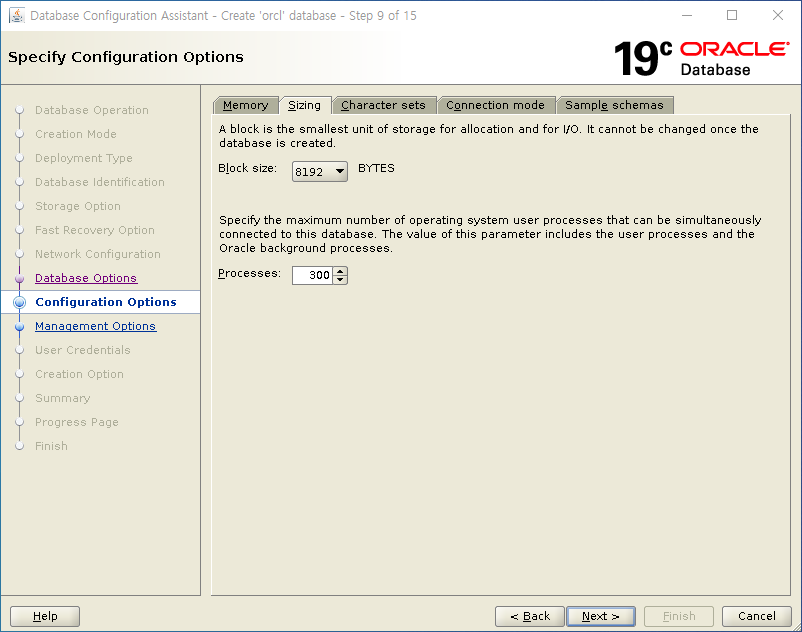
Task: Go to Database Options step link
Action: [86, 278]
